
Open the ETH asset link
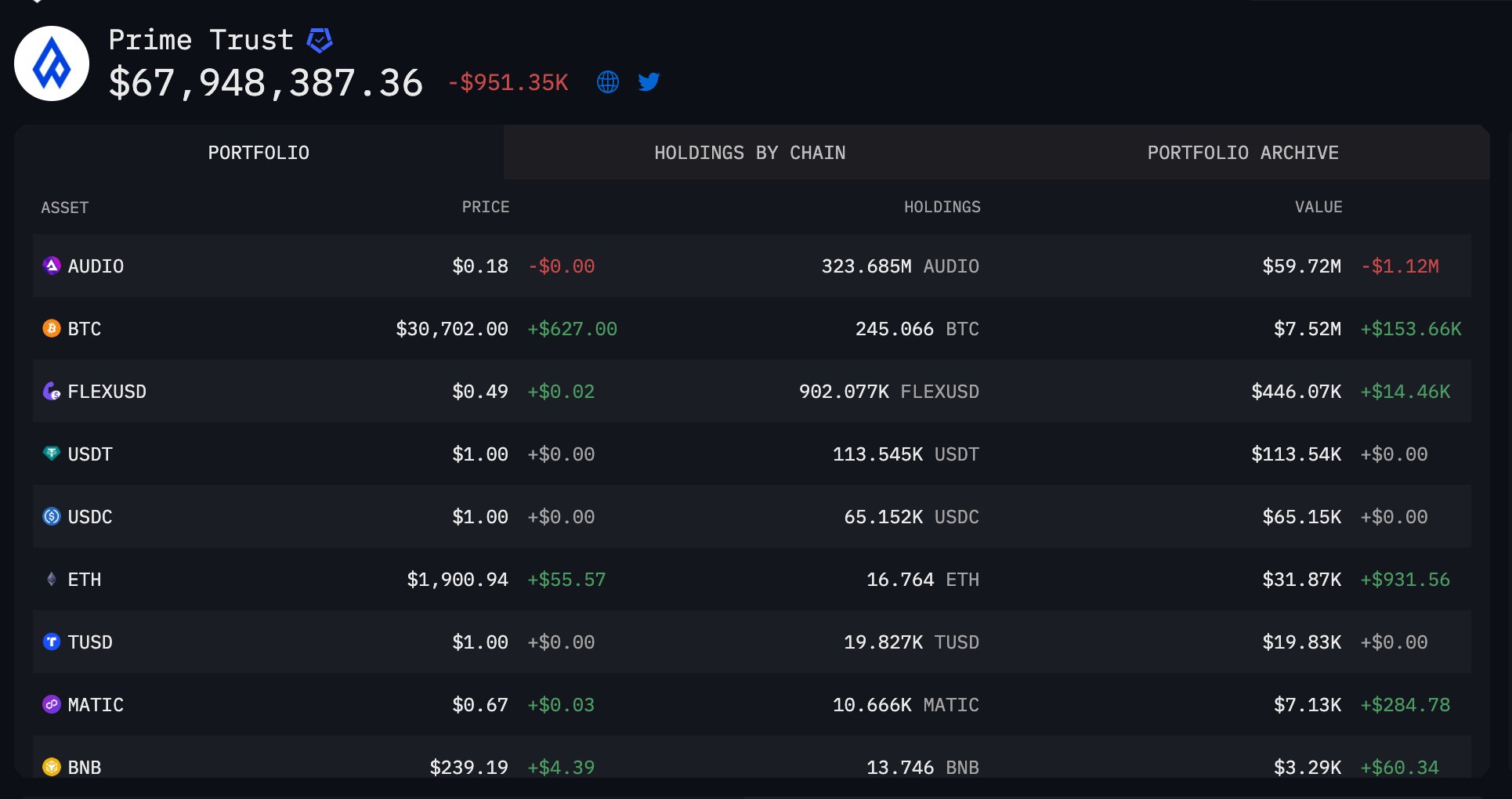tap(85, 580)
